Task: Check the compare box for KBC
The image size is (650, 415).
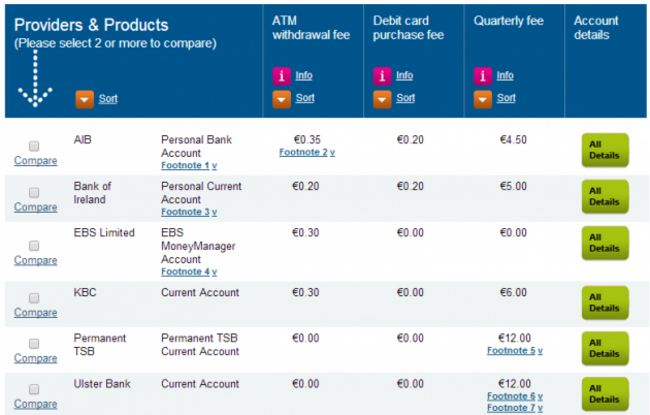Action: [x=34, y=298]
